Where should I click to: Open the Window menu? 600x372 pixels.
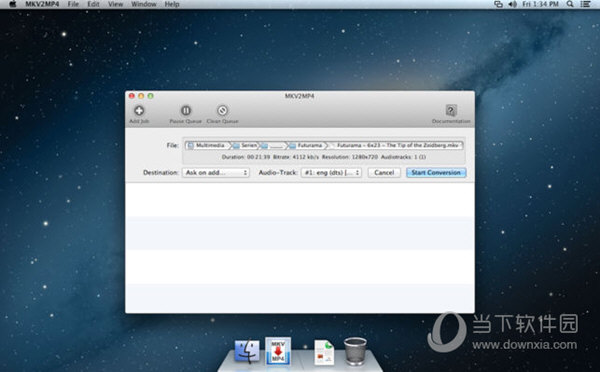(143, 4)
